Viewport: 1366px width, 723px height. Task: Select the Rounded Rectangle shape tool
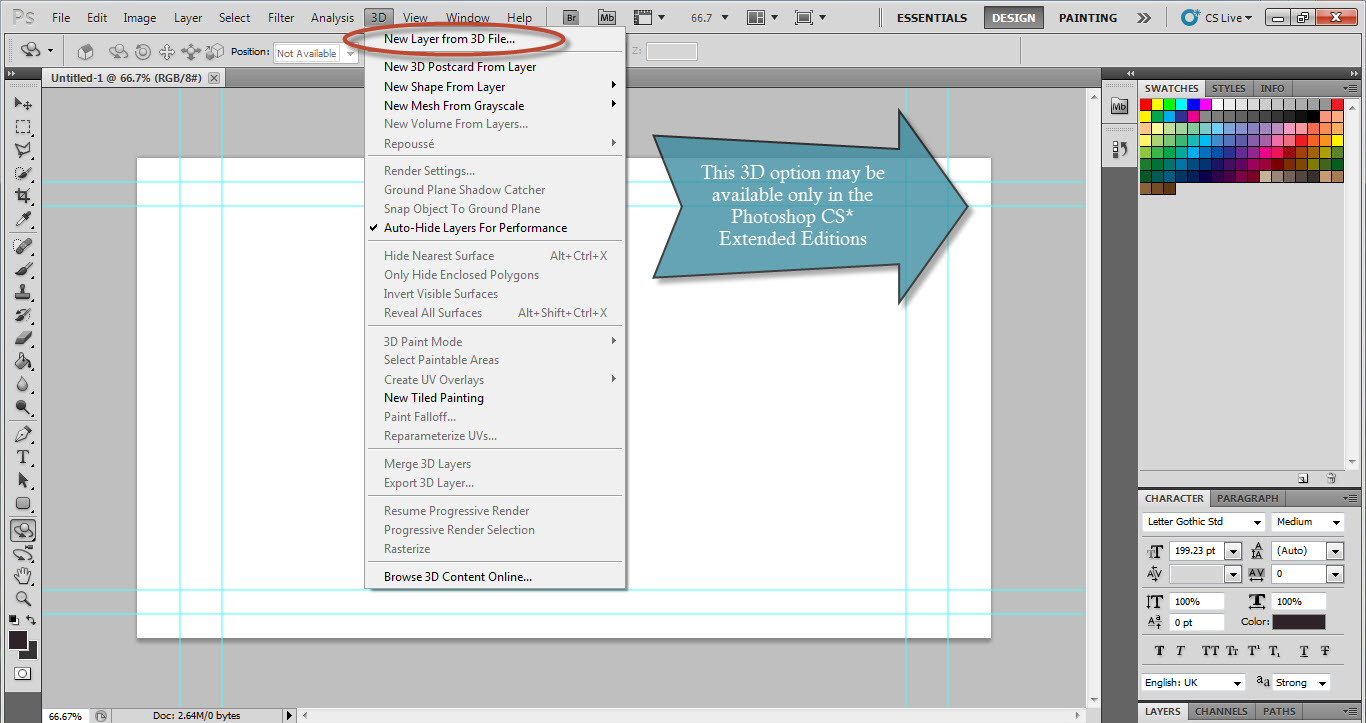pyautogui.click(x=22, y=503)
